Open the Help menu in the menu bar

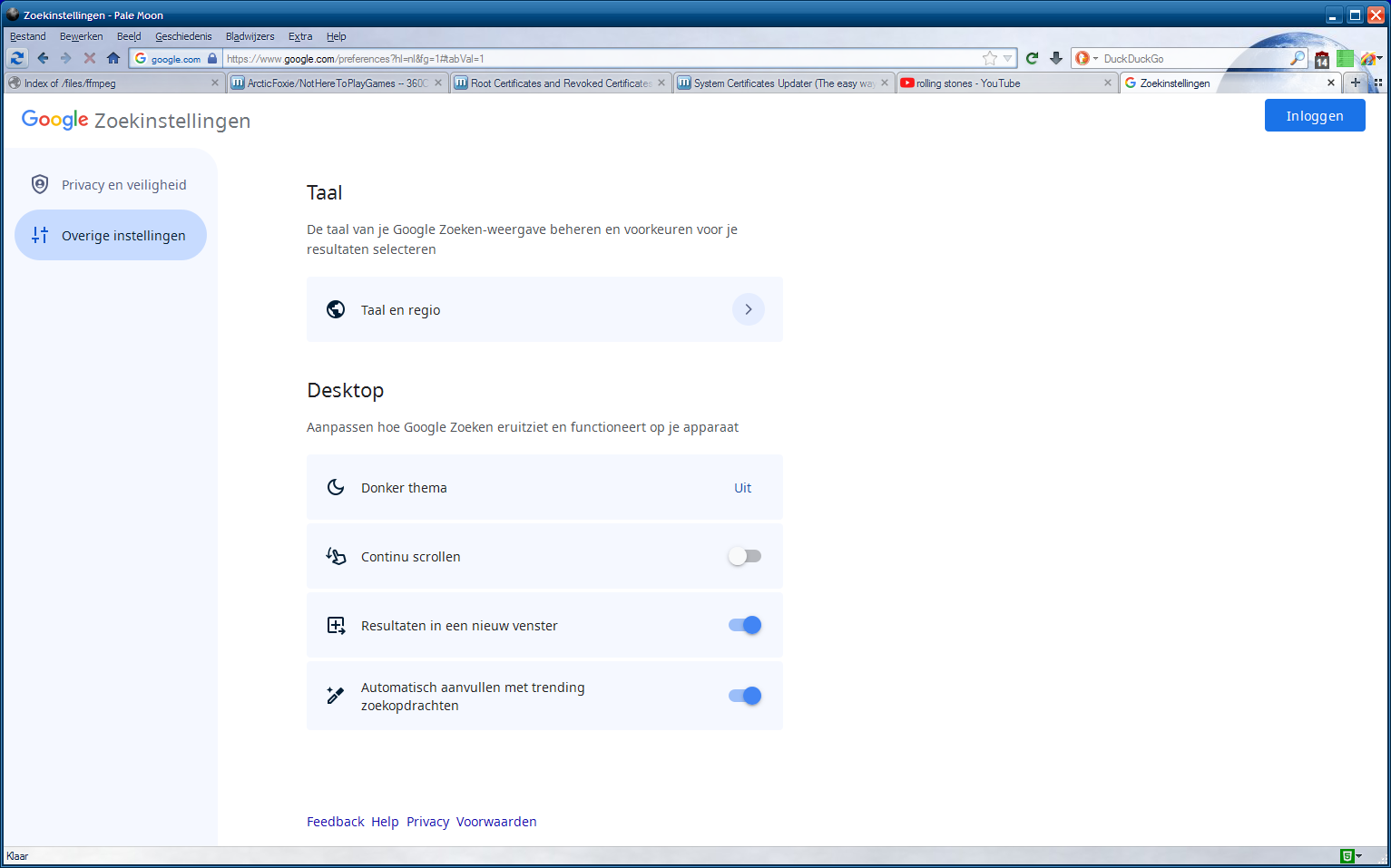point(337,36)
